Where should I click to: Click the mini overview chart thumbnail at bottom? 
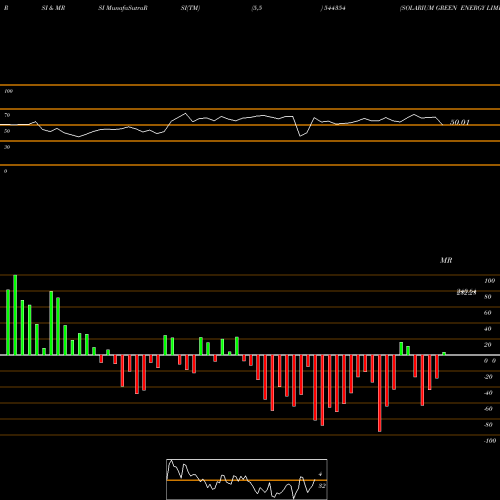coord(247,479)
